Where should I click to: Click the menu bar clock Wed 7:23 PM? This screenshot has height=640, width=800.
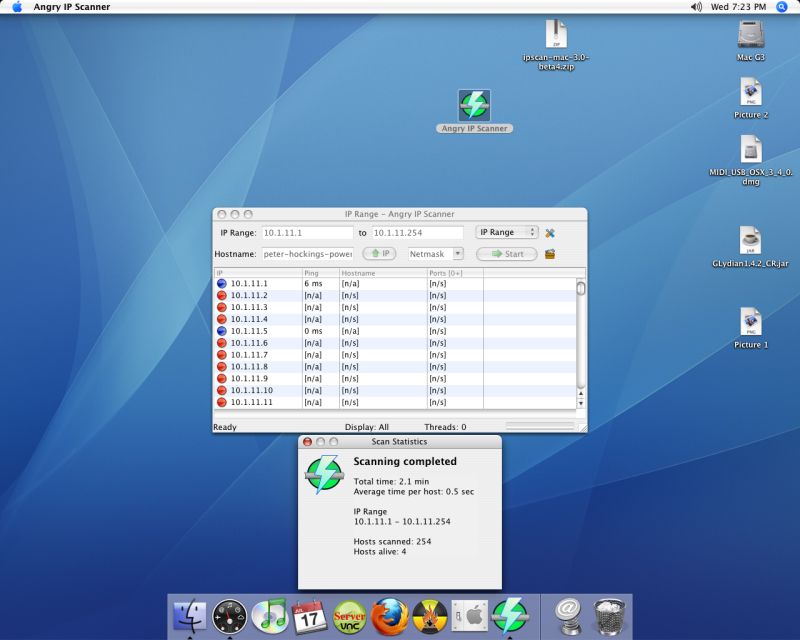click(x=738, y=7)
